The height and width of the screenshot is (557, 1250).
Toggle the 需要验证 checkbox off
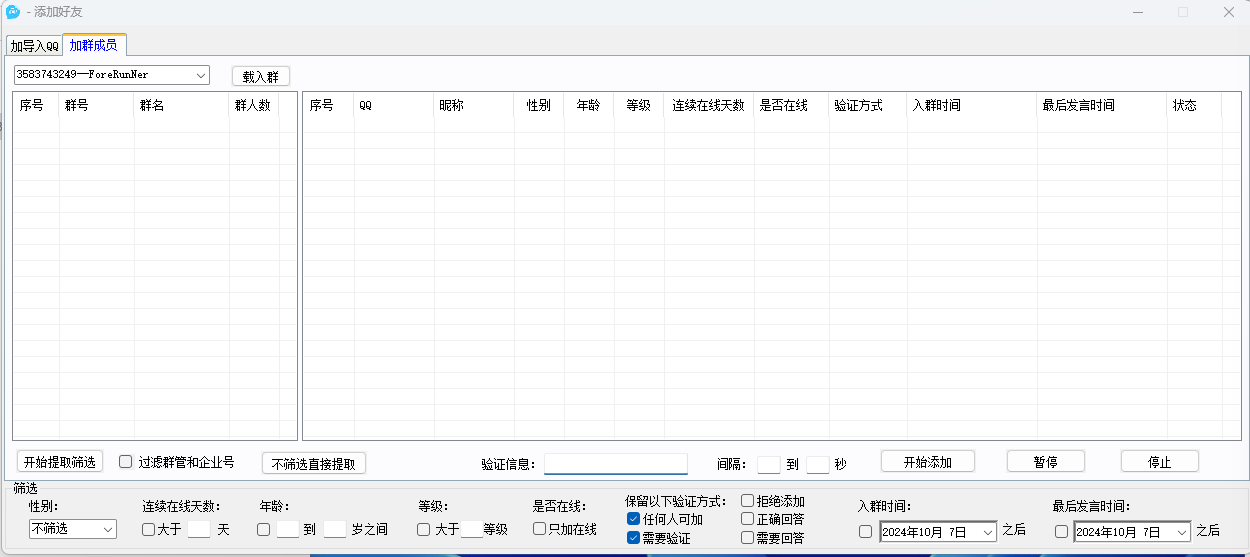pos(633,538)
